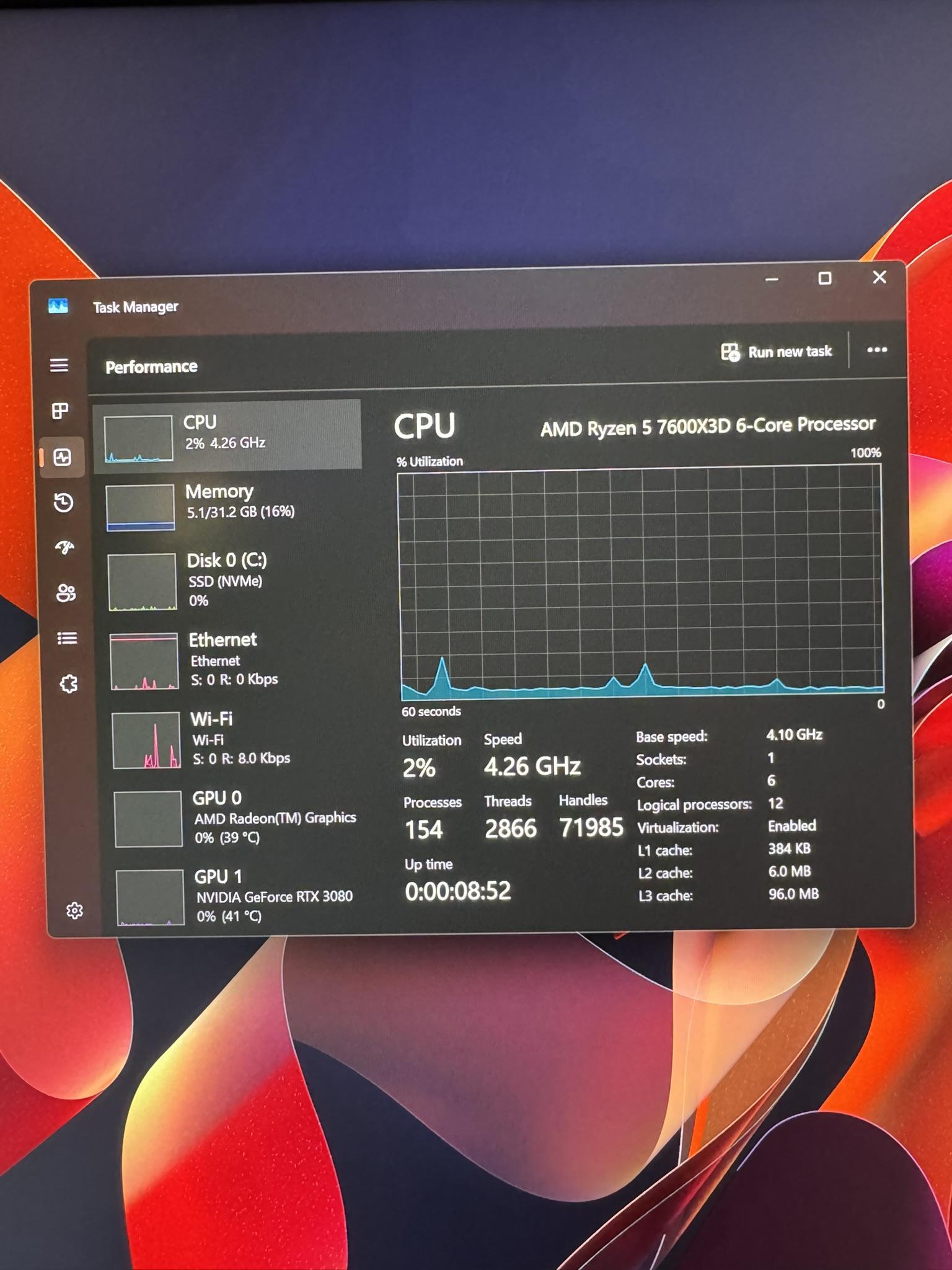Open App history page icon

point(63,502)
